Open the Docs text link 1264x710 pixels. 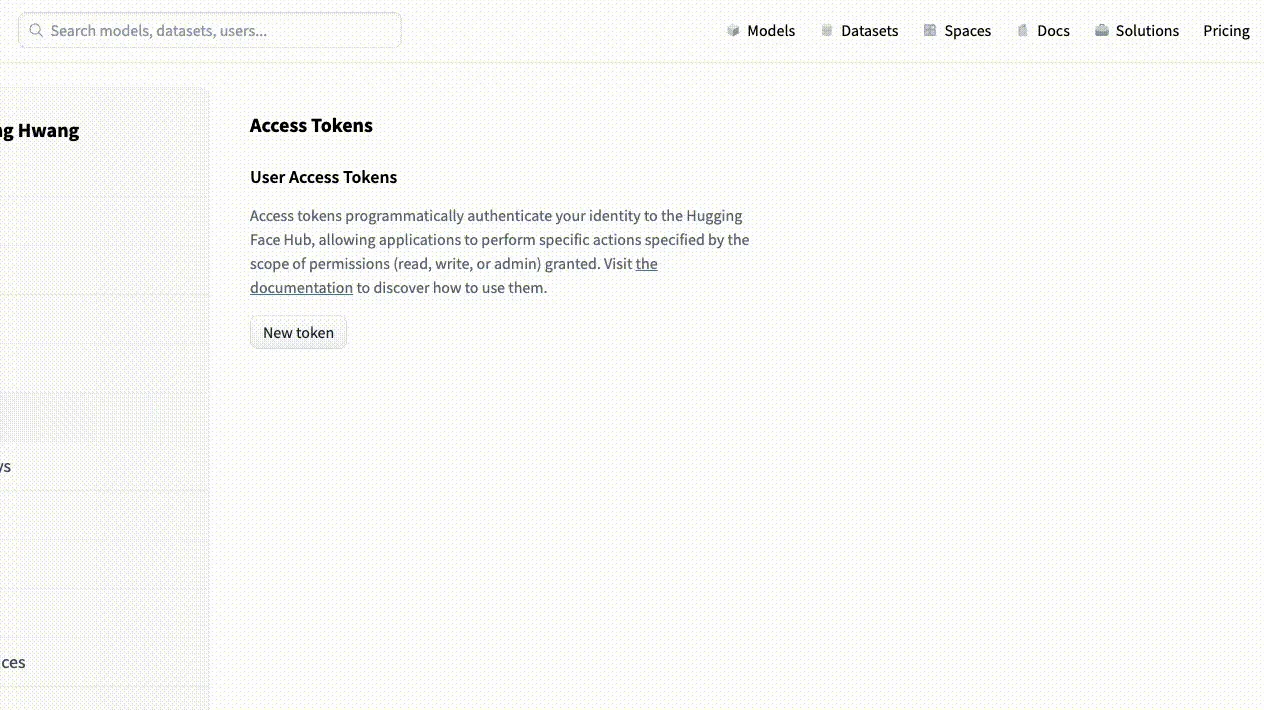point(1053,31)
